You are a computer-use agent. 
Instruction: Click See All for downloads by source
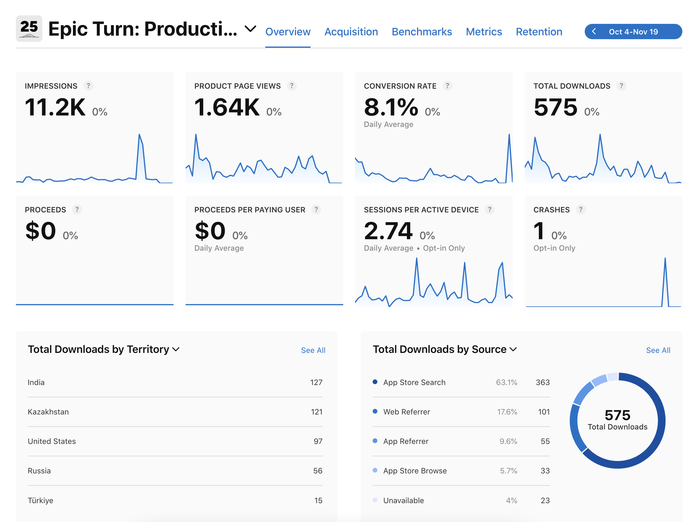point(658,350)
